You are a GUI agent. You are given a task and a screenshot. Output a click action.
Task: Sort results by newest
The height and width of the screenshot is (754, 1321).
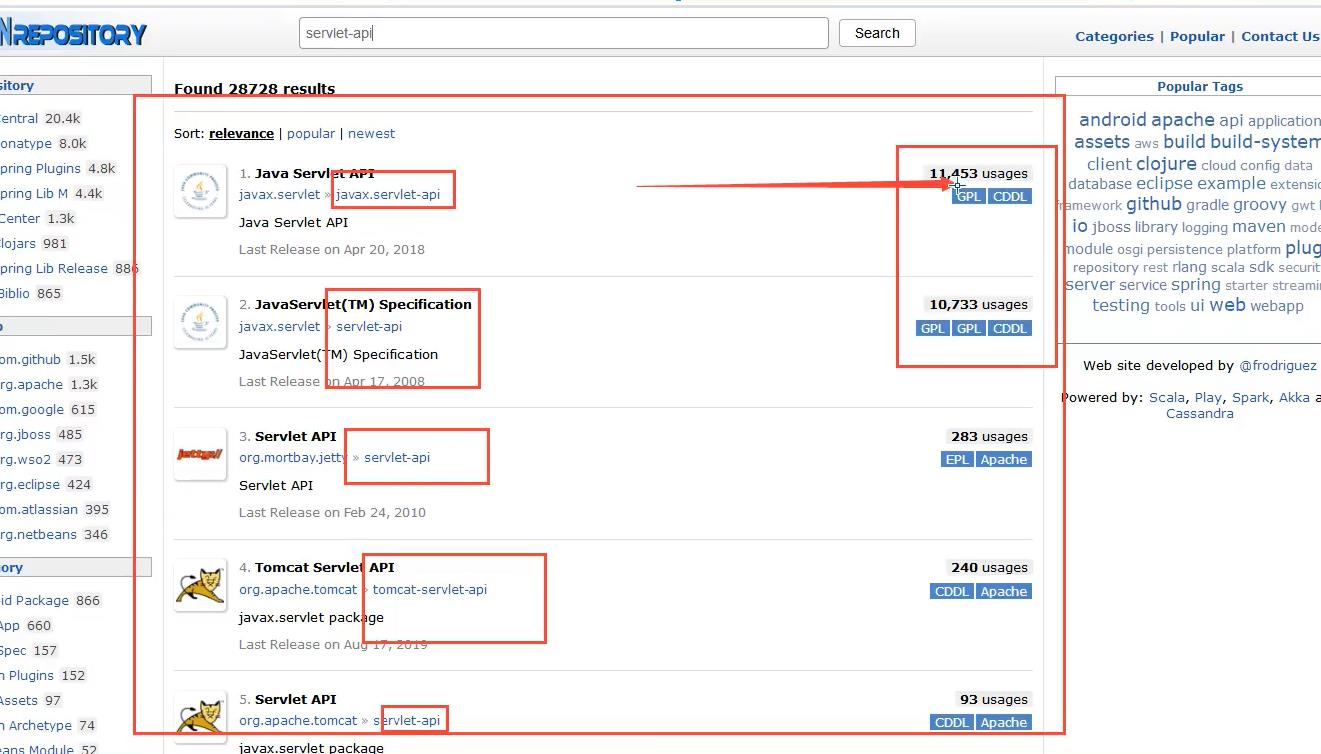371,133
